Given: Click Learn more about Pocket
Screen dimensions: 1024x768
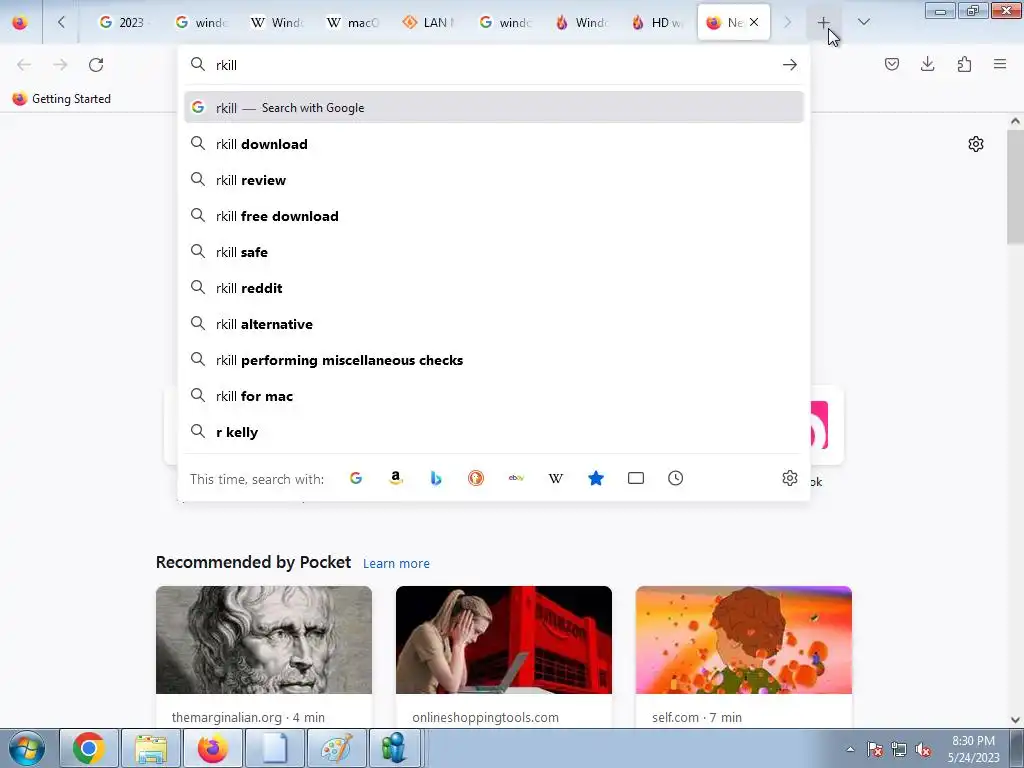Looking at the screenshot, I should tap(396, 563).
